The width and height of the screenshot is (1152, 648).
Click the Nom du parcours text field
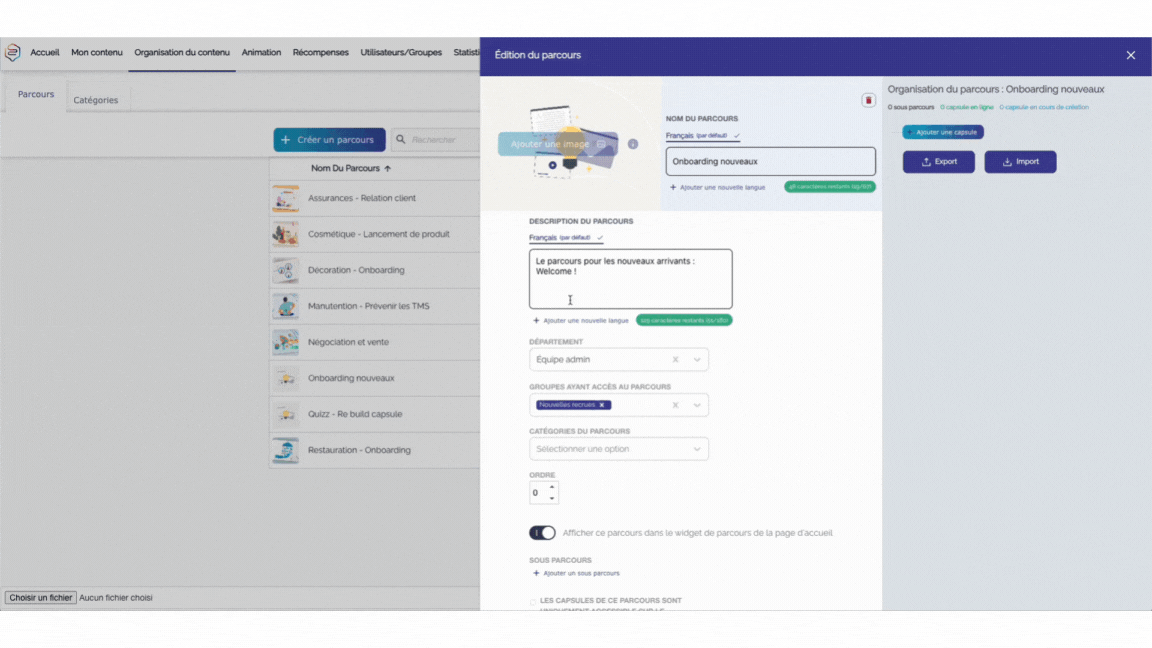(770, 161)
